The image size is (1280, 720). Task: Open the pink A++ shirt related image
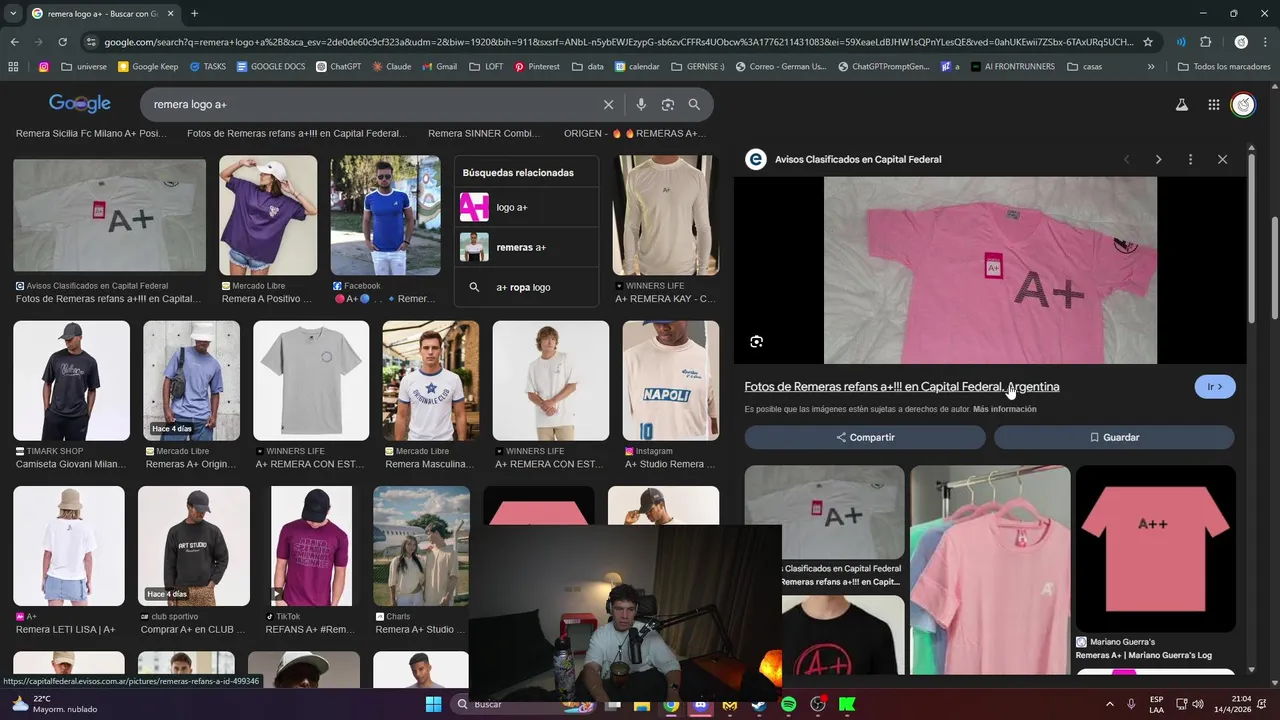pyautogui.click(x=1156, y=548)
